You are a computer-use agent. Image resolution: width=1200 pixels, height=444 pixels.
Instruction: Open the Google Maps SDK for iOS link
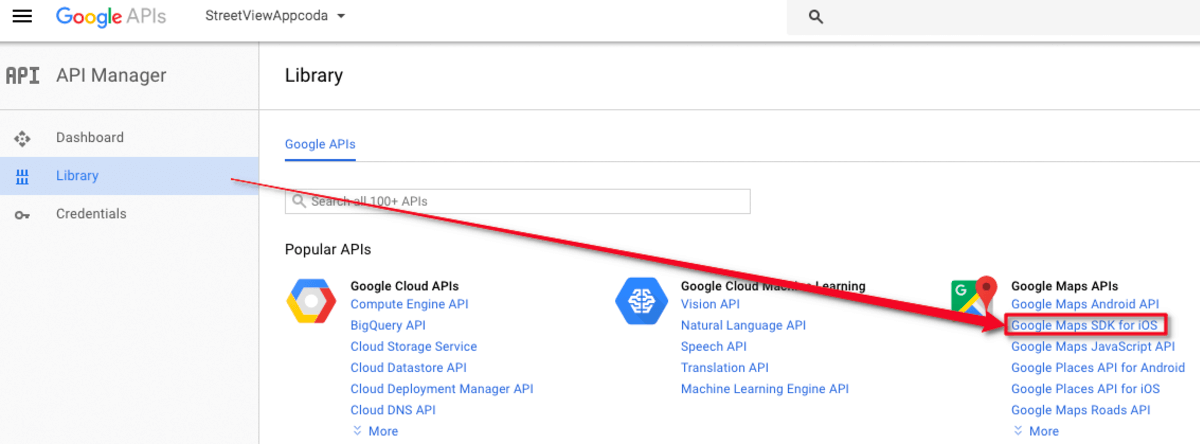click(1084, 325)
